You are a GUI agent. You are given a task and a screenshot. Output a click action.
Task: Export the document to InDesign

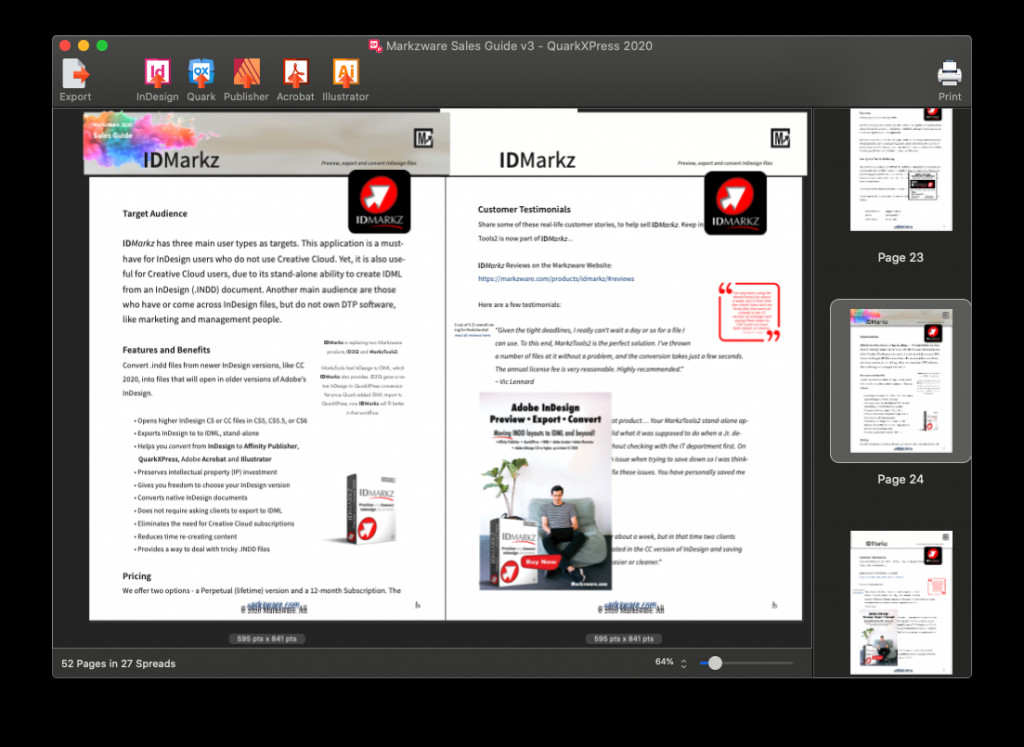pyautogui.click(x=157, y=72)
